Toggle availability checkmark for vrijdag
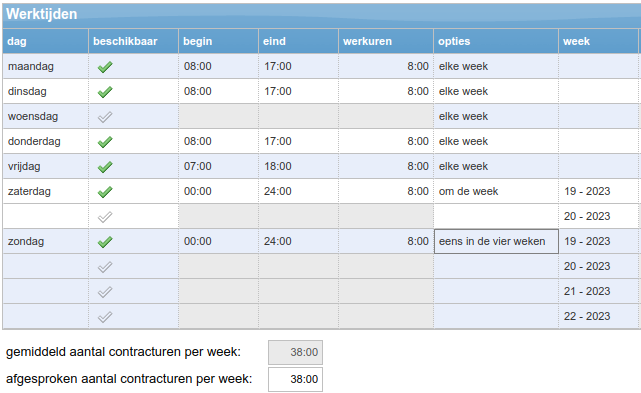This screenshot has height=393, width=641. (105, 167)
